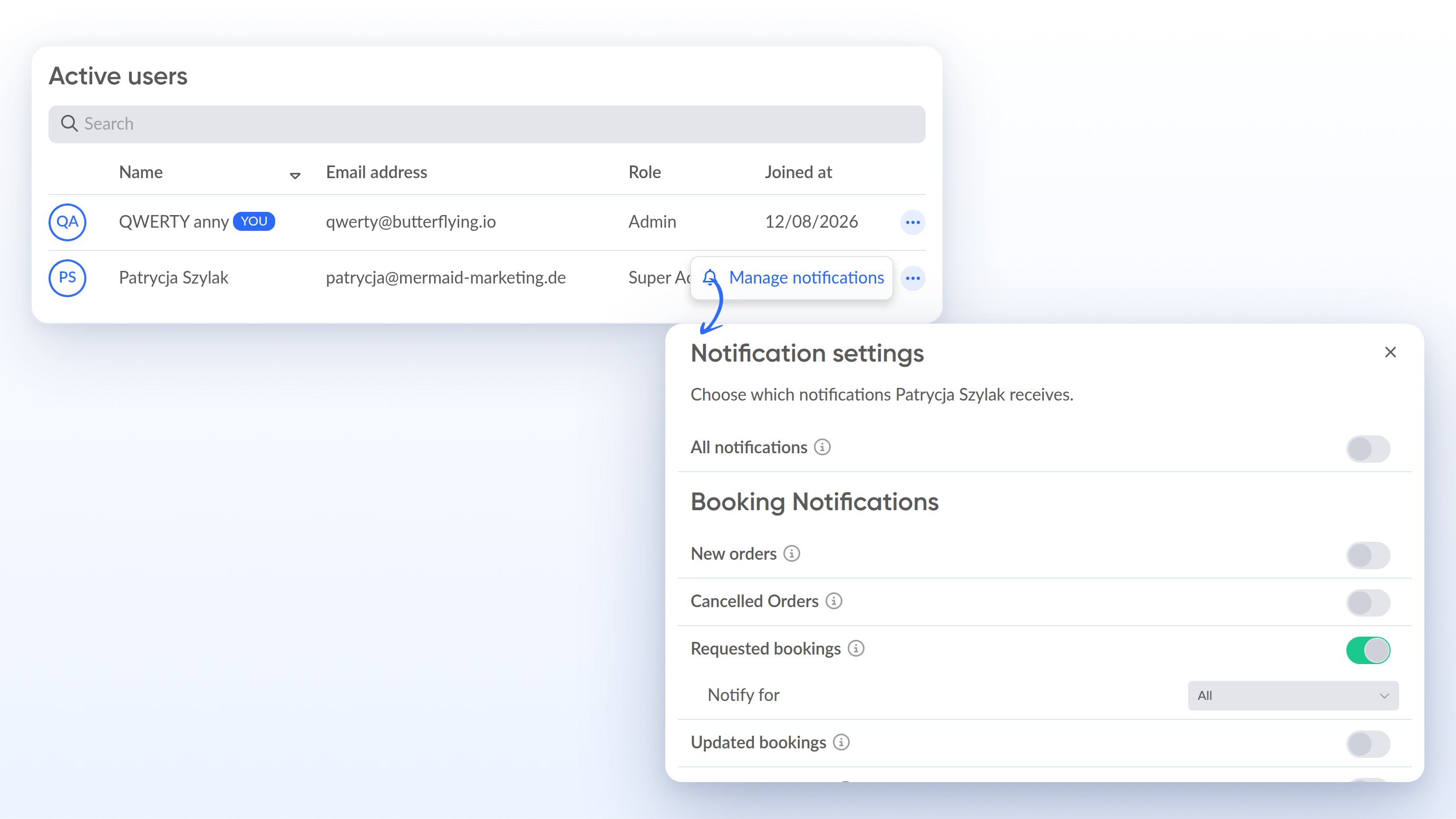Click the Role column header

click(644, 172)
